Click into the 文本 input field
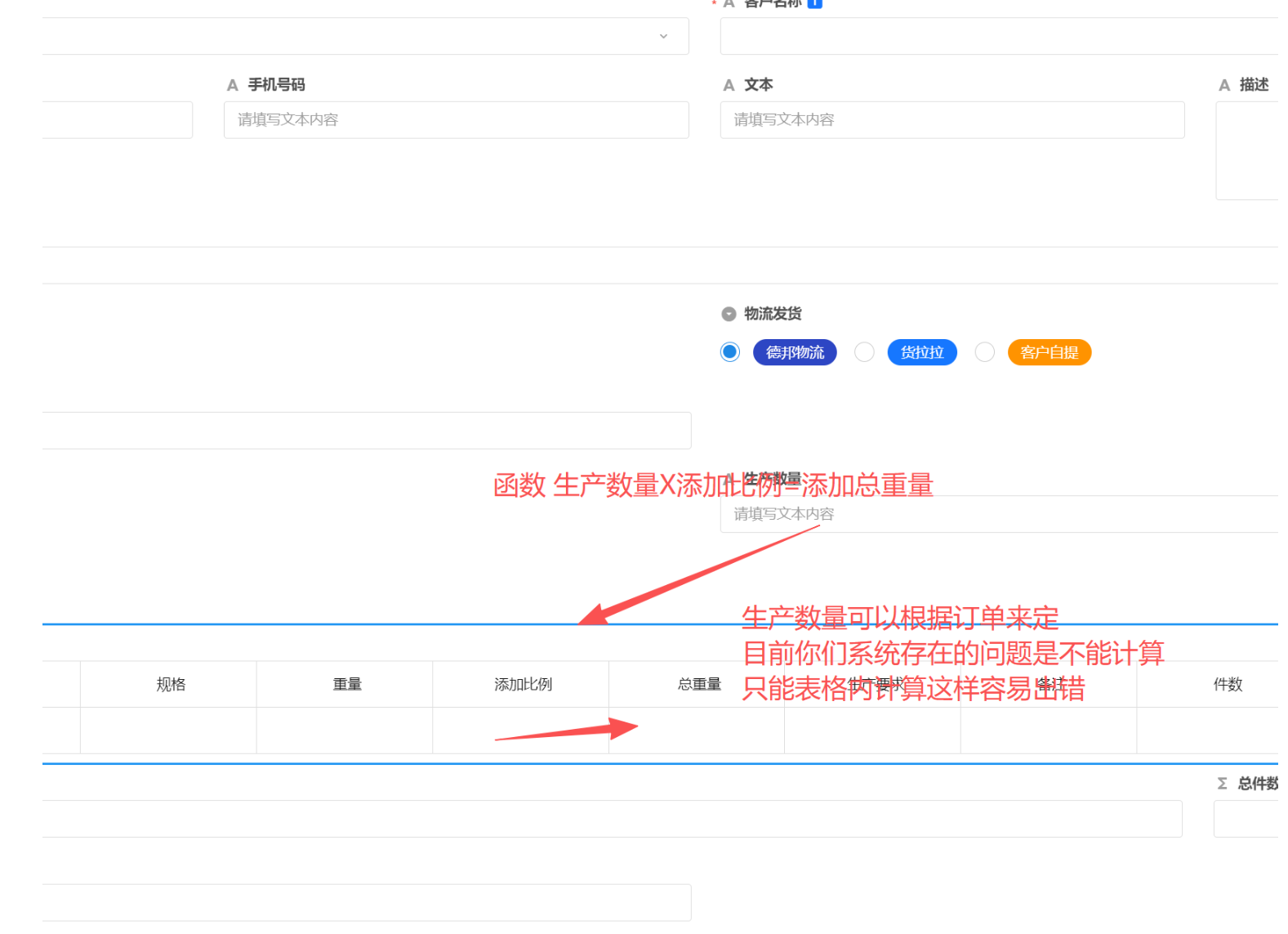 click(x=952, y=120)
